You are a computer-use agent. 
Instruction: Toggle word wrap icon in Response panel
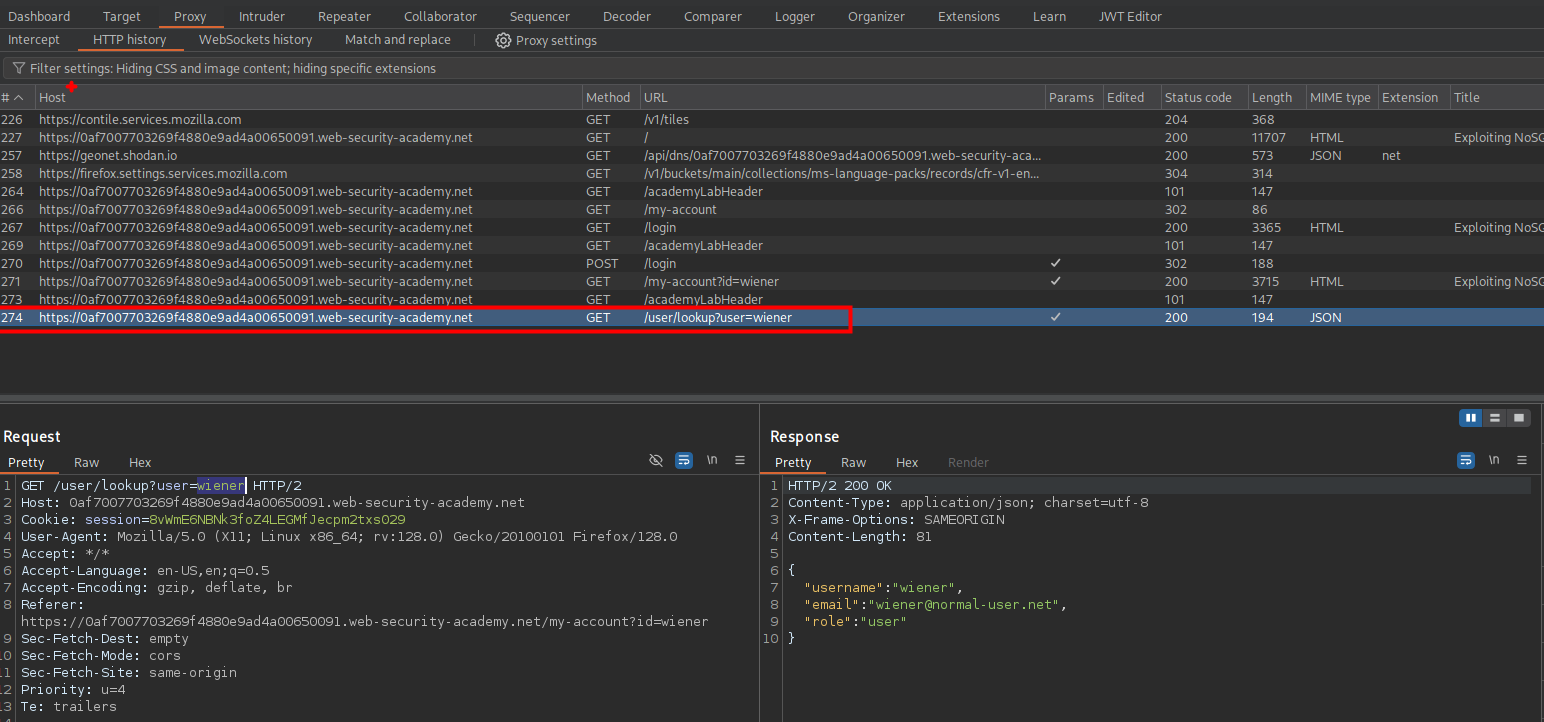(1466, 460)
